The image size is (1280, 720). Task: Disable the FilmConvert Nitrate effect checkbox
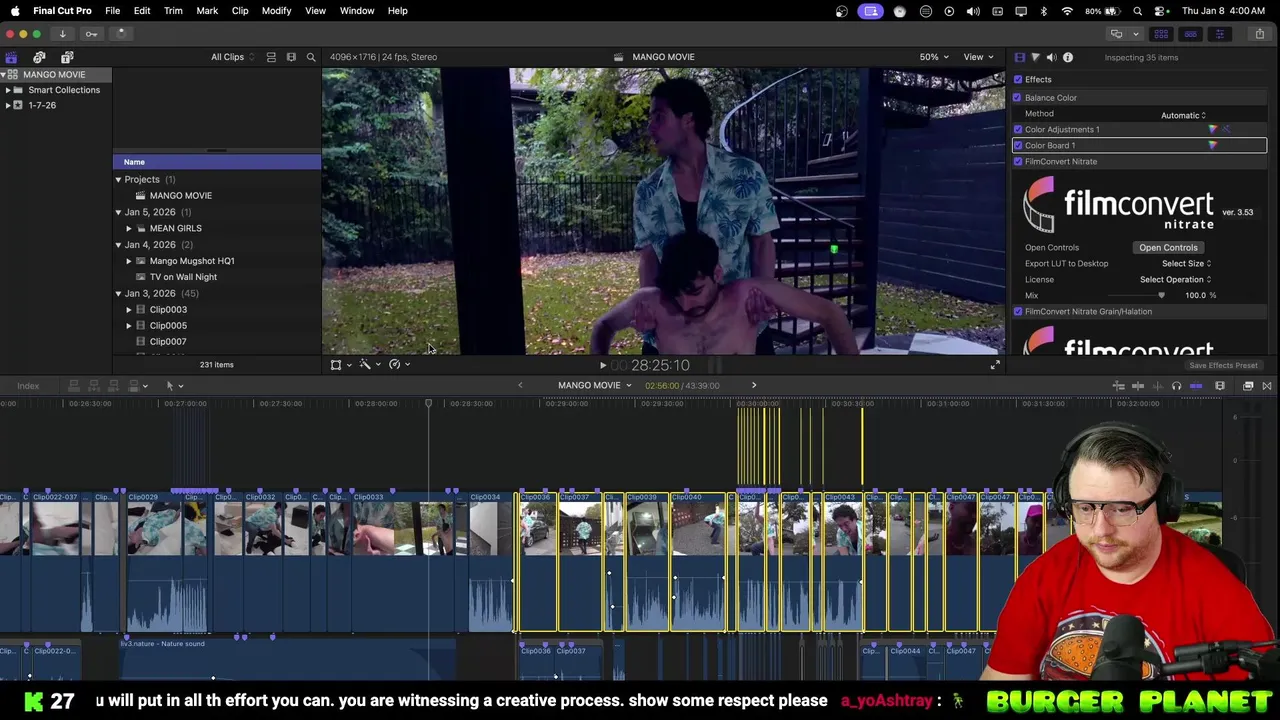[1018, 161]
